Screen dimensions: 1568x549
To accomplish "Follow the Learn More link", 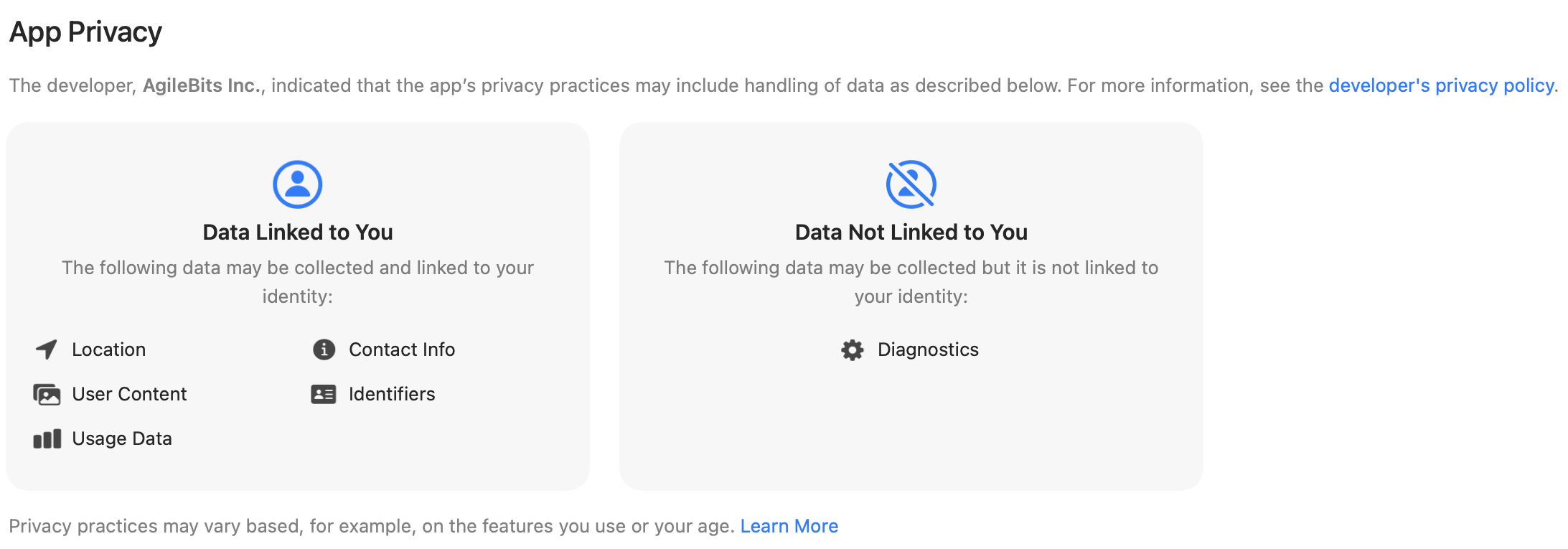I will click(789, 526).
